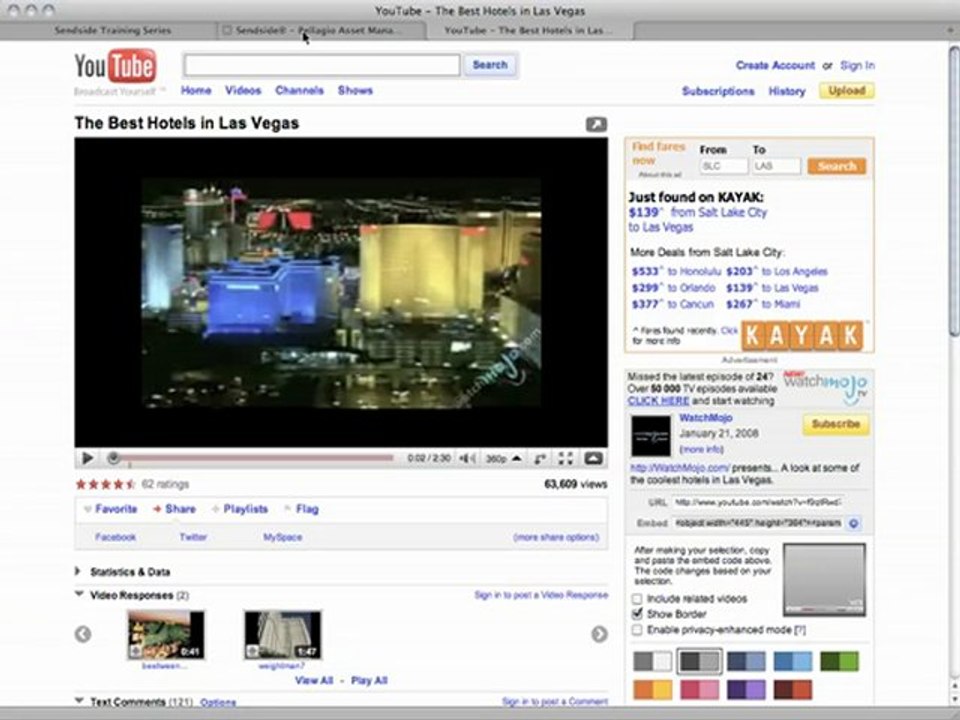Click the video URL text field
The image size is (960, 720).
click(x=757, y=502)
